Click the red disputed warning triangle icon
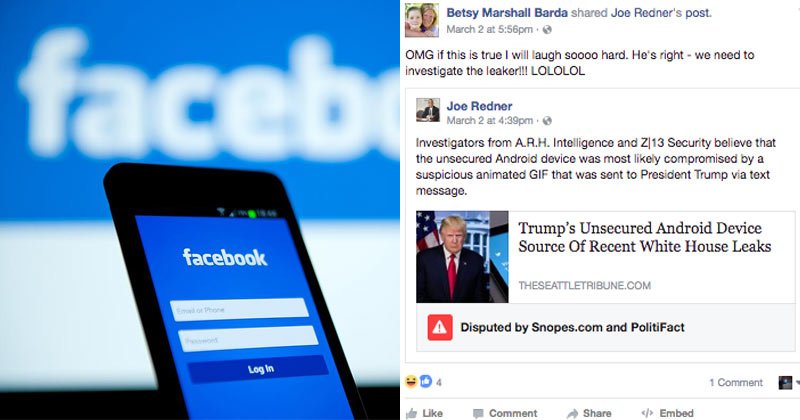Screen dimensions: 800x420 tap(440, 328)
